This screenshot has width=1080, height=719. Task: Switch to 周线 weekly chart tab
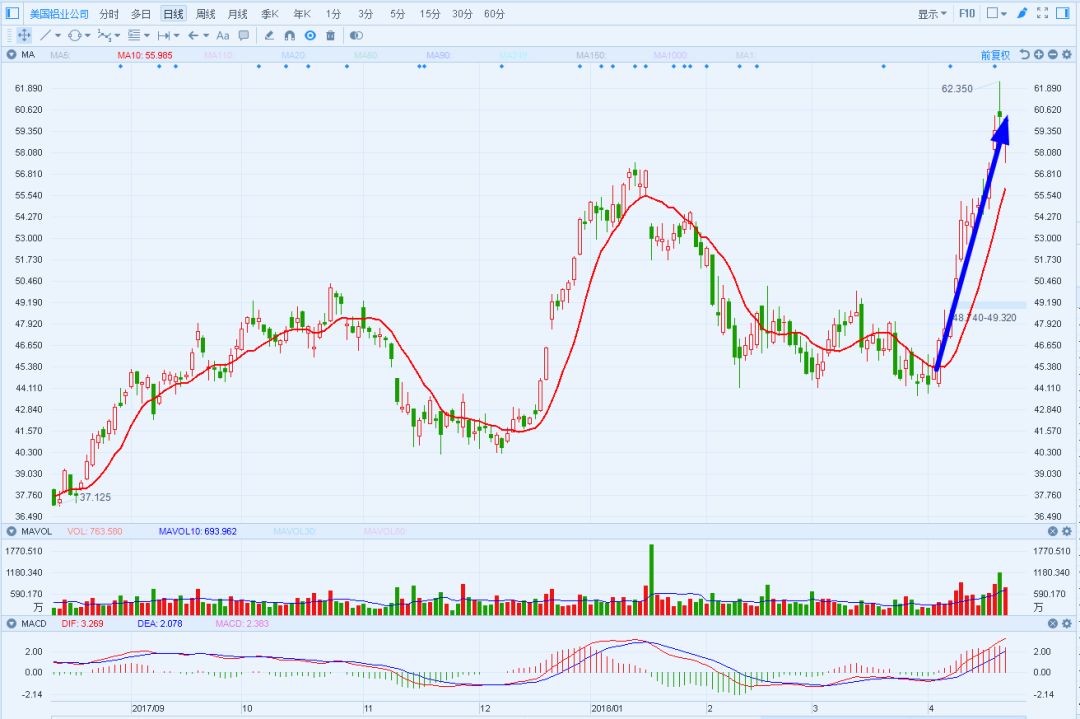(205, 14)
